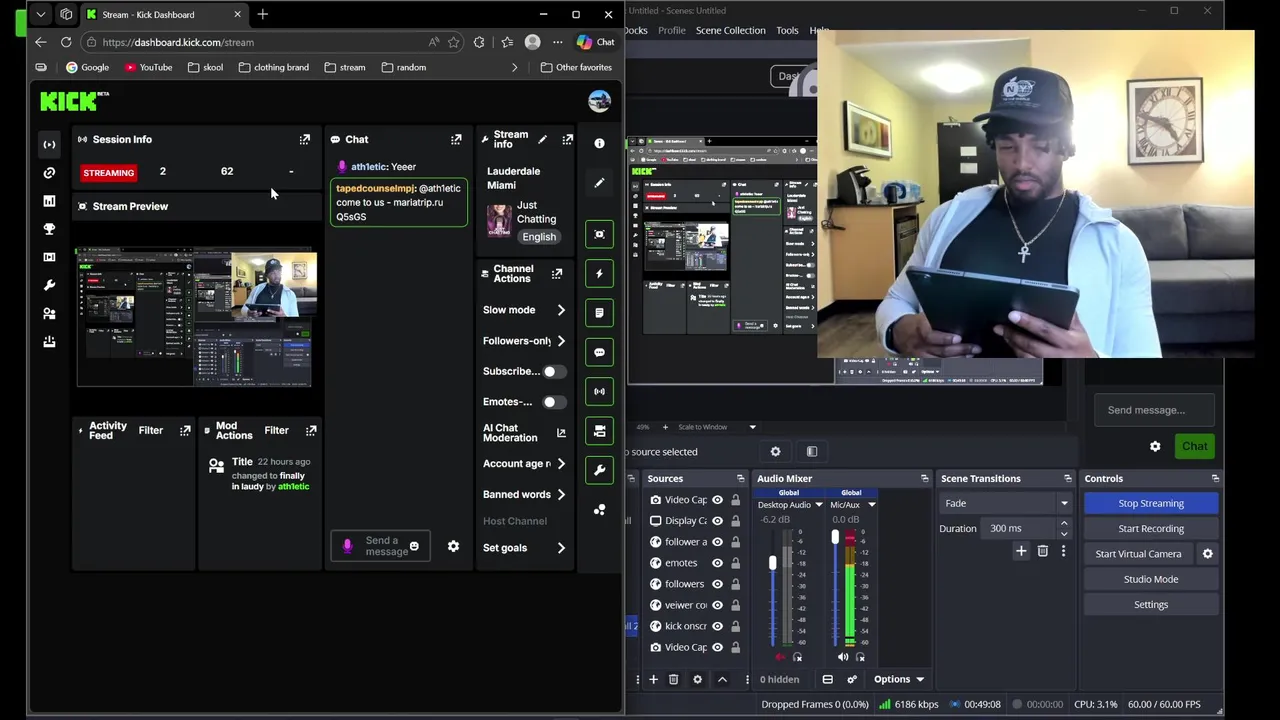Viewport: 1280px width, 720px height.
Task: Enable Studio Mode in OBS
Action: coord(1151,579)
